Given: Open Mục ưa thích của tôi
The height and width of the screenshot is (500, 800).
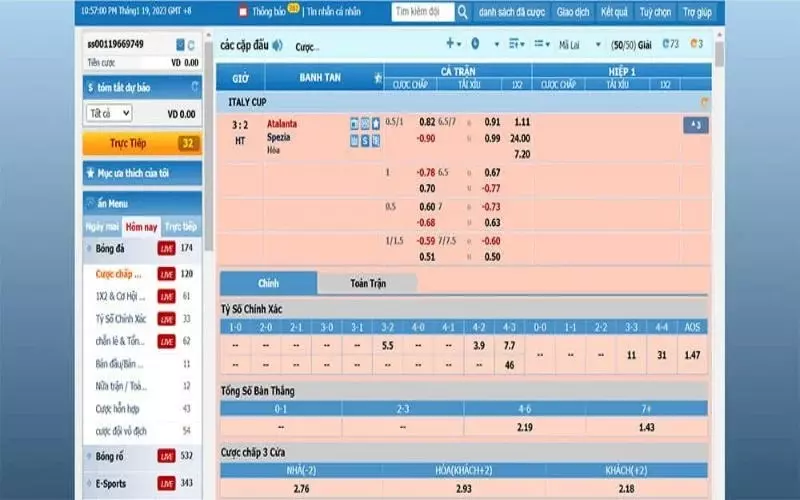Looking at the screenshot, I should pyautogui.click(x=142, y=173).
